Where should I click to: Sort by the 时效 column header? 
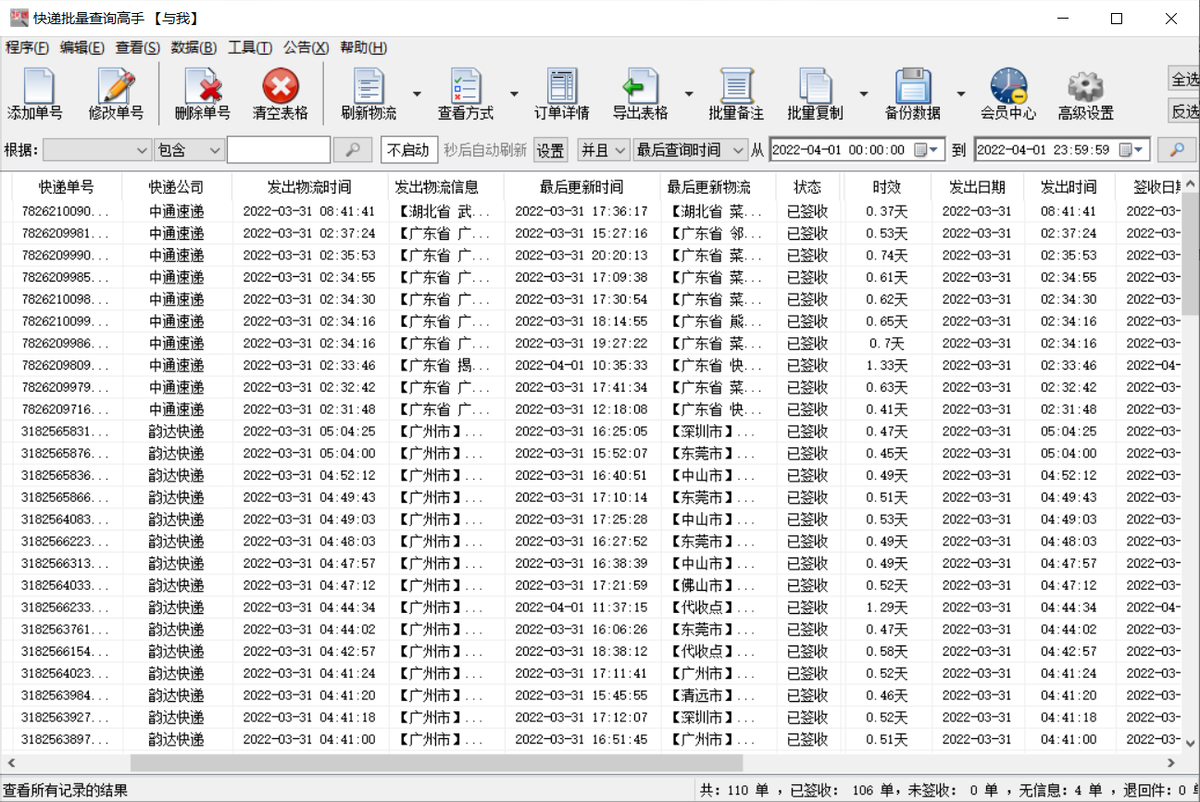pyautogui.click(x=887, y=186)
